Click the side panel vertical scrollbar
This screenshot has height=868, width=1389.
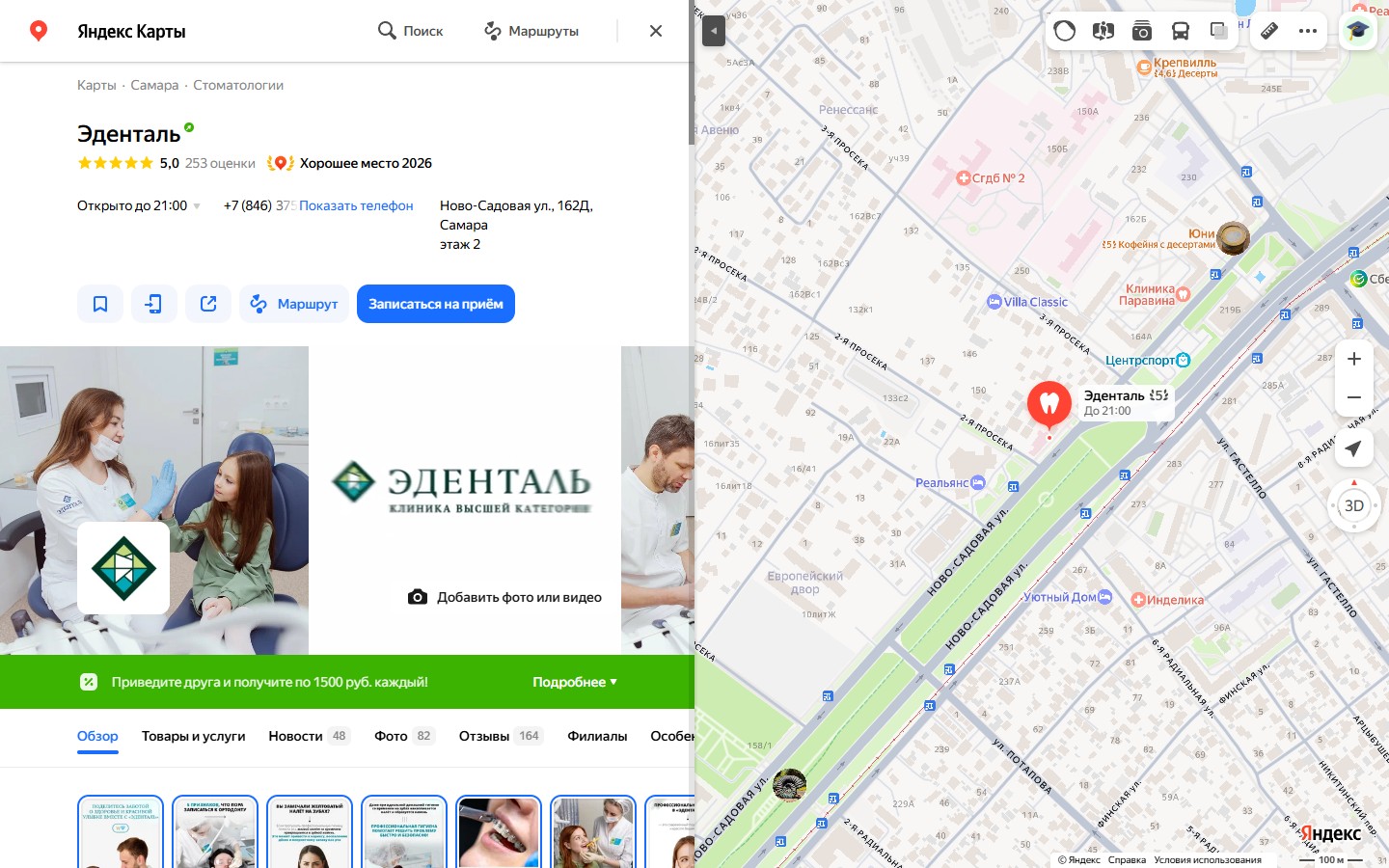click(691, 73)
